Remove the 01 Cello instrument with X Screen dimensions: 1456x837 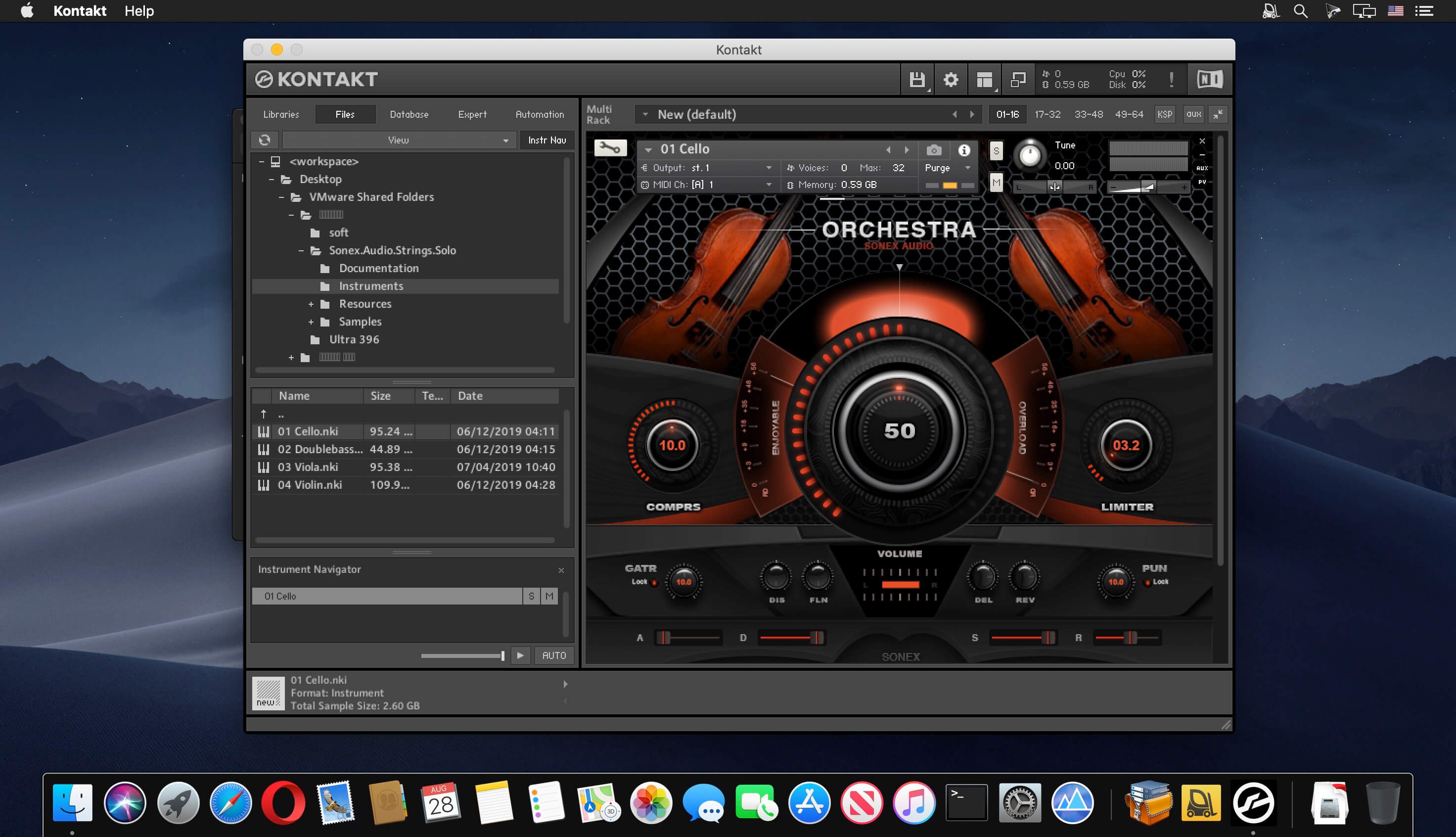[1202, 141]
